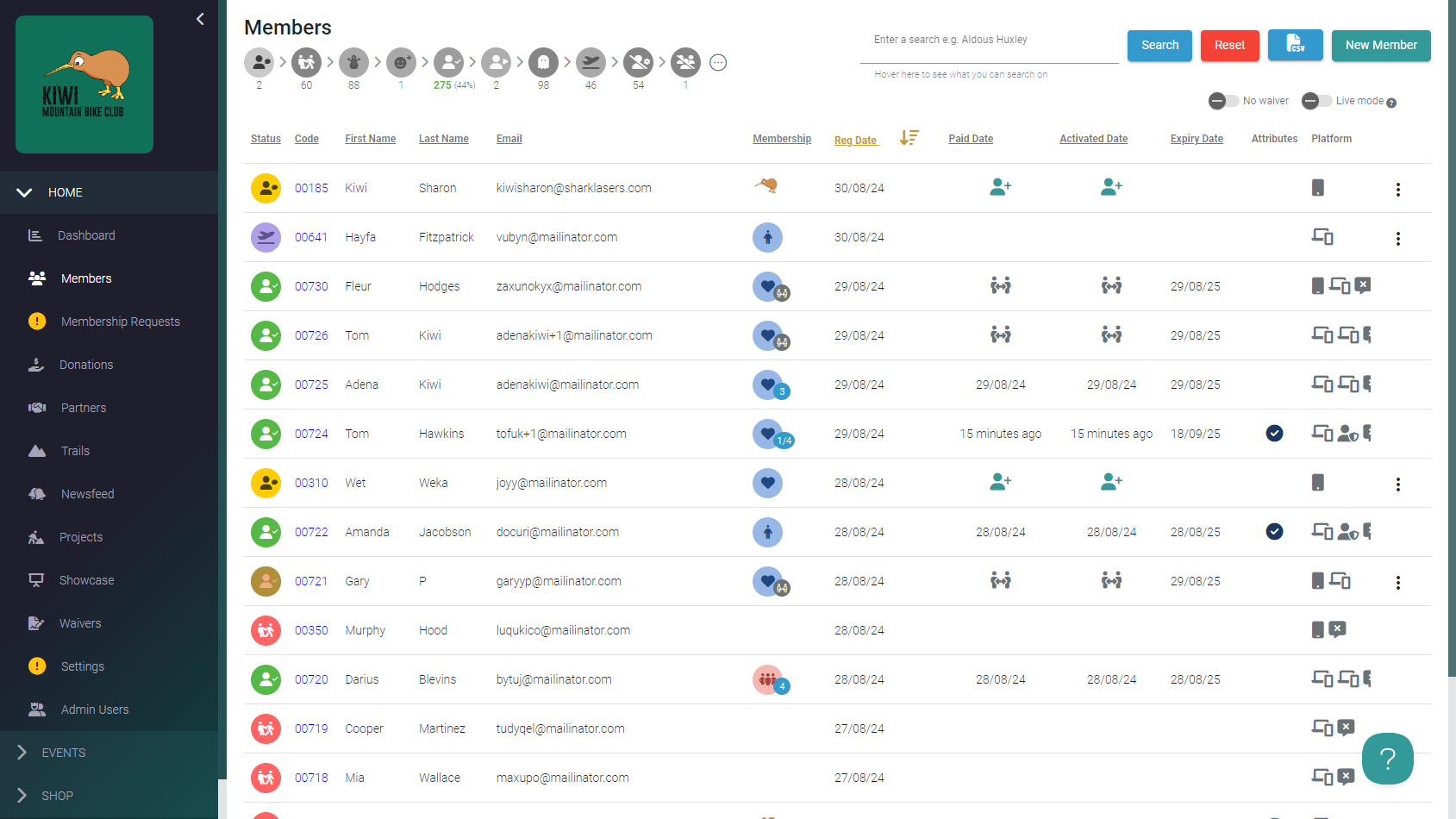Open the row menu for Kiwi Sharon
The image size is (1456, 819).
coord(1397,189)
